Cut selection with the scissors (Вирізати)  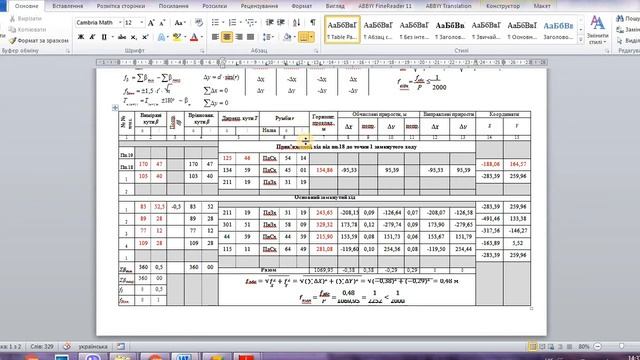click(x=25, y=19)
